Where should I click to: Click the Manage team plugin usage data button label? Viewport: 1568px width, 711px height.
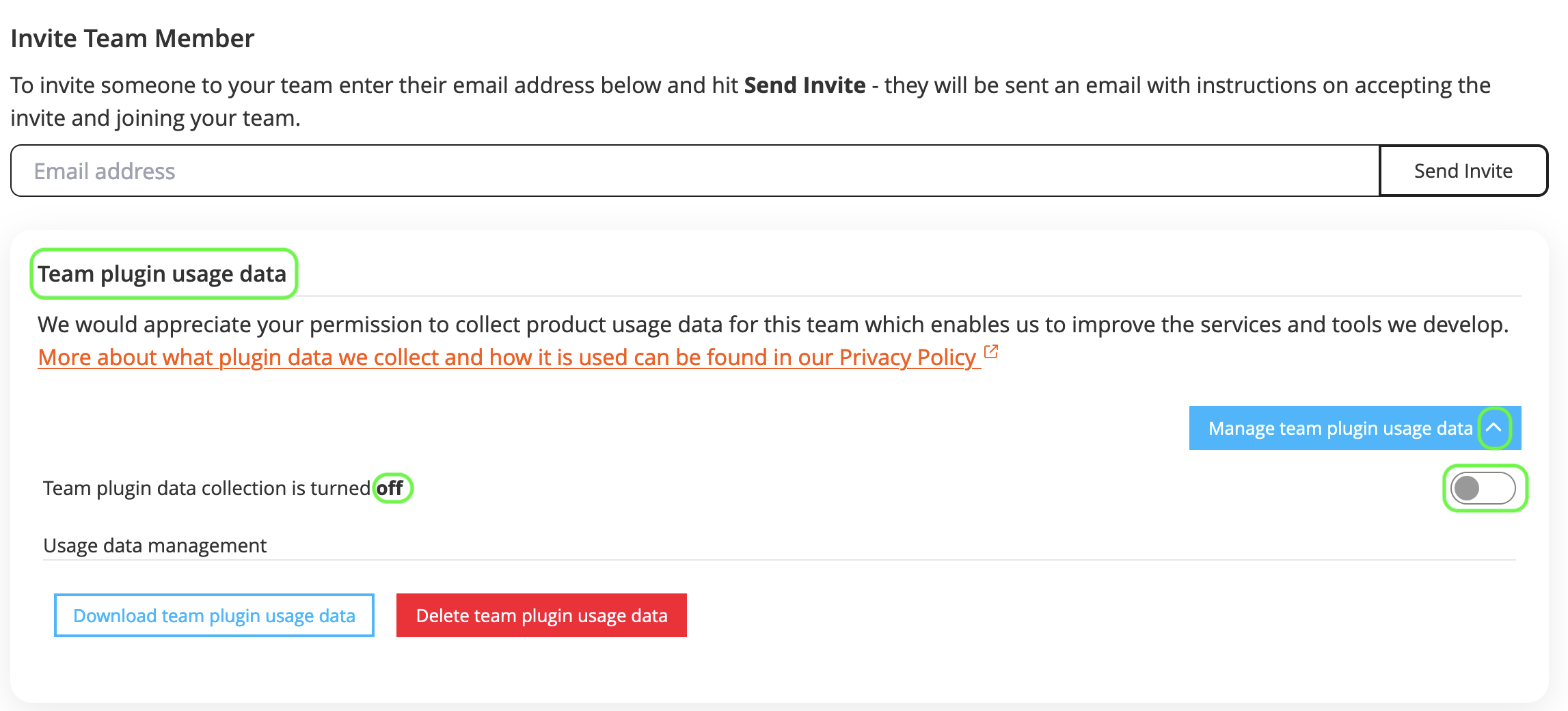point(1340,429)
